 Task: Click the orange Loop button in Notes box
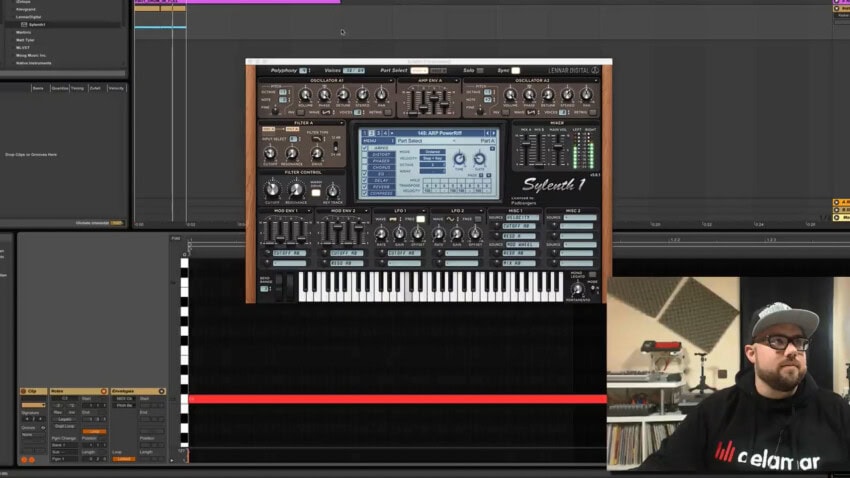[94, 432]
